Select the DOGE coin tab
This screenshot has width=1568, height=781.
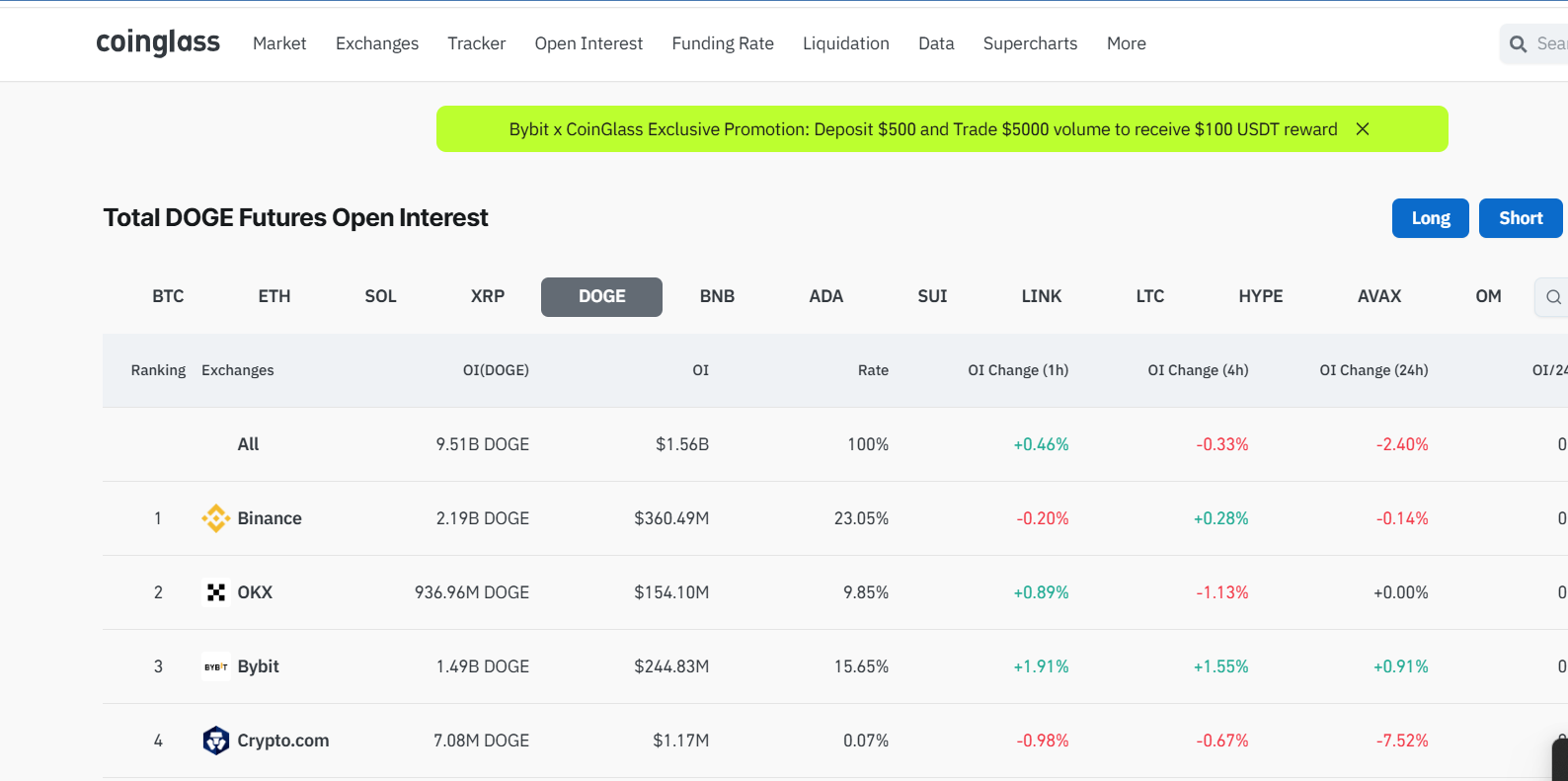click(601, 296)
